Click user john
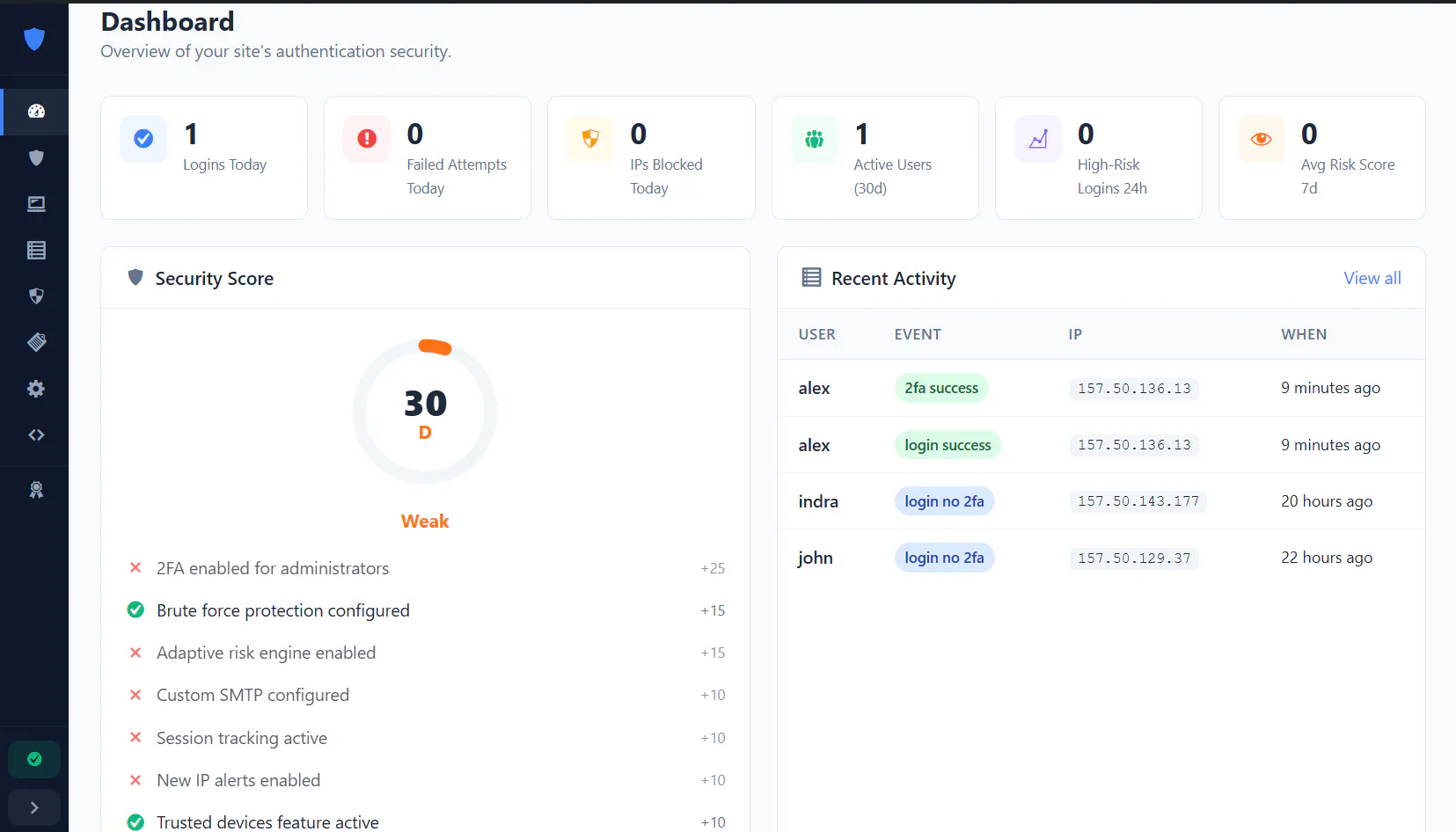The width and height of the screenshot is (1456, 832). pyautogui.click(x=815, y=558)
